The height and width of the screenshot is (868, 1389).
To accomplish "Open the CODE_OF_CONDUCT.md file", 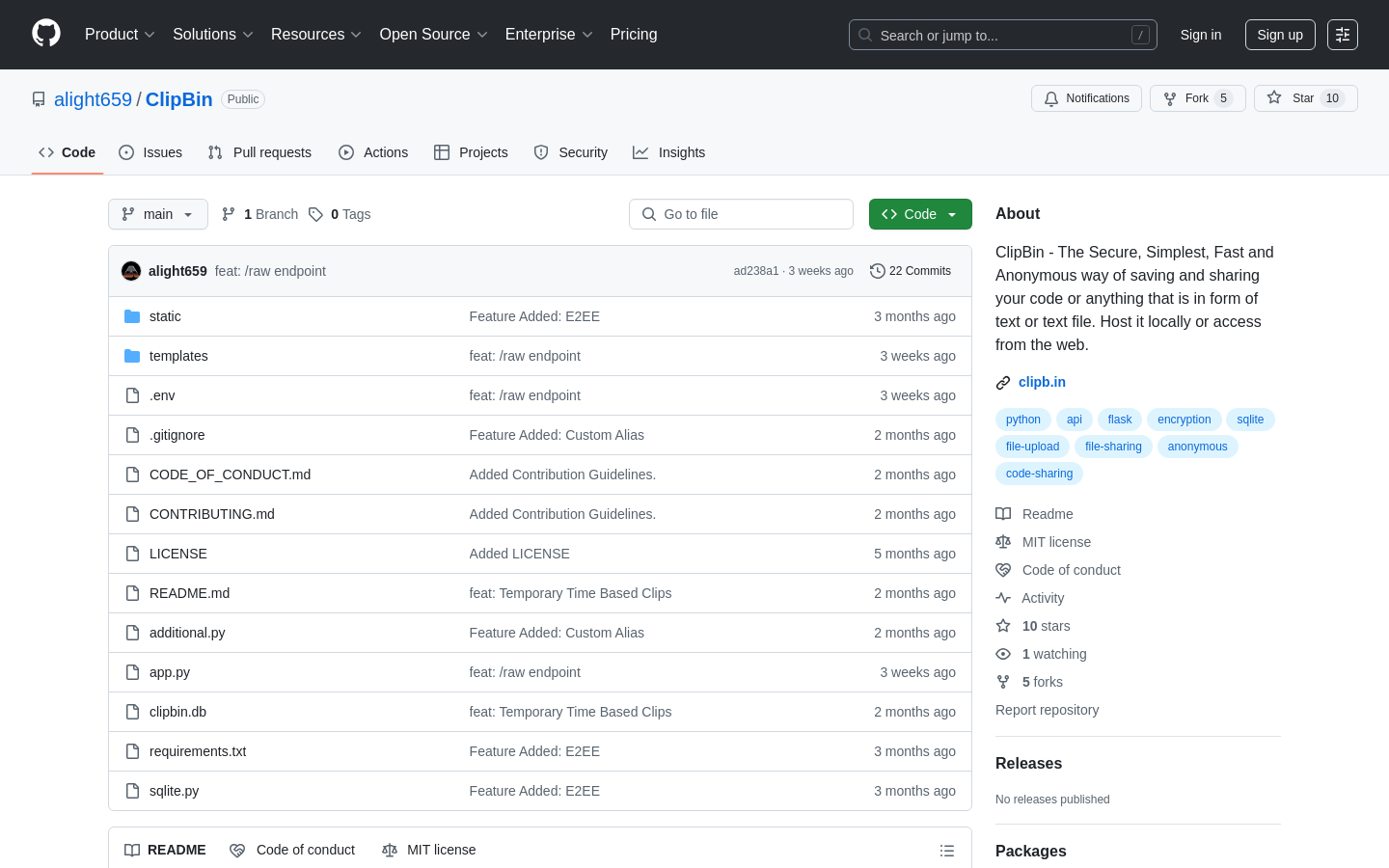I will click(230, 475).
